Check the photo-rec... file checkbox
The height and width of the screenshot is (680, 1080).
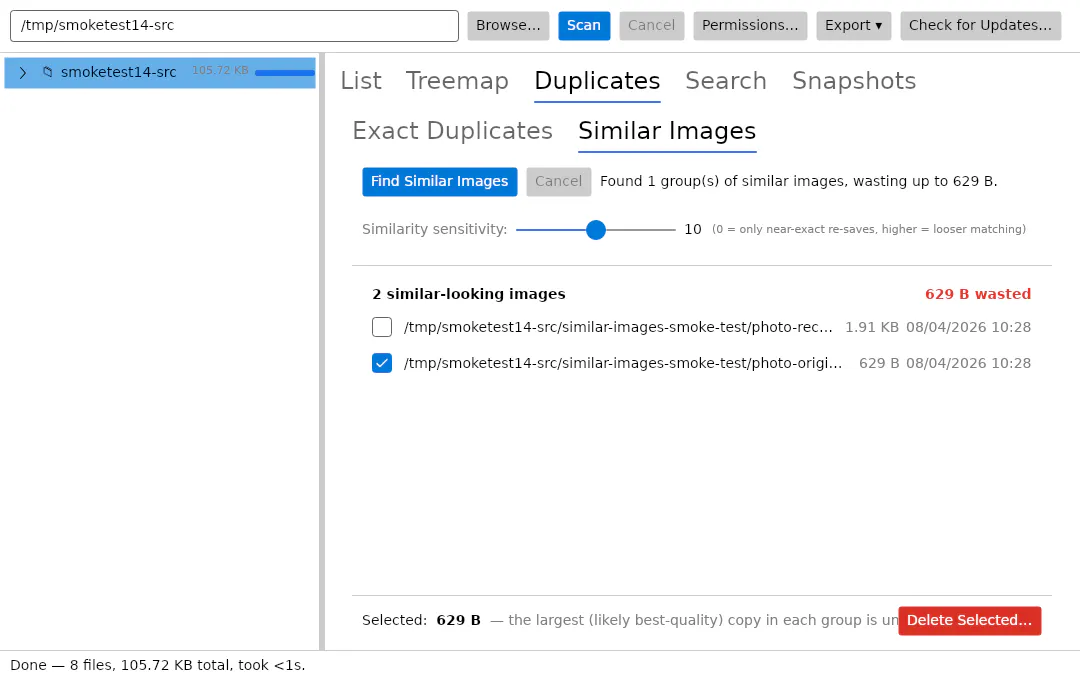click(382, 327)
